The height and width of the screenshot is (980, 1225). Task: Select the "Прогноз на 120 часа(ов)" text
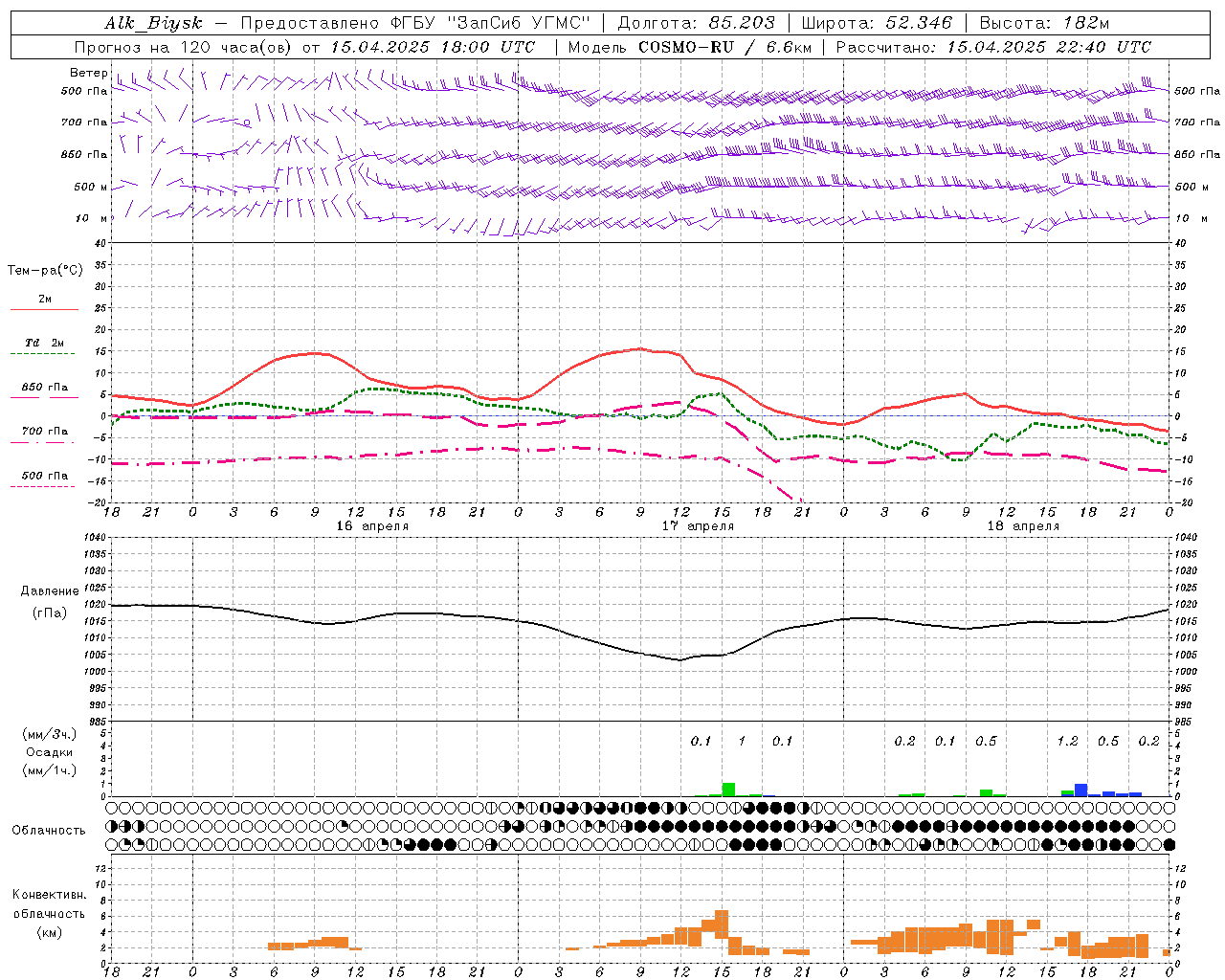(185, 47)
